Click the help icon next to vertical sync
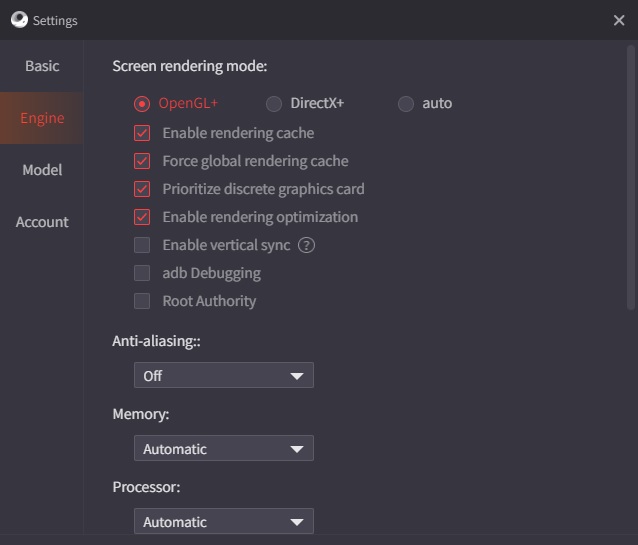This screenshot has height=545, width=638. pyautogui.click(x=306, y=245)
